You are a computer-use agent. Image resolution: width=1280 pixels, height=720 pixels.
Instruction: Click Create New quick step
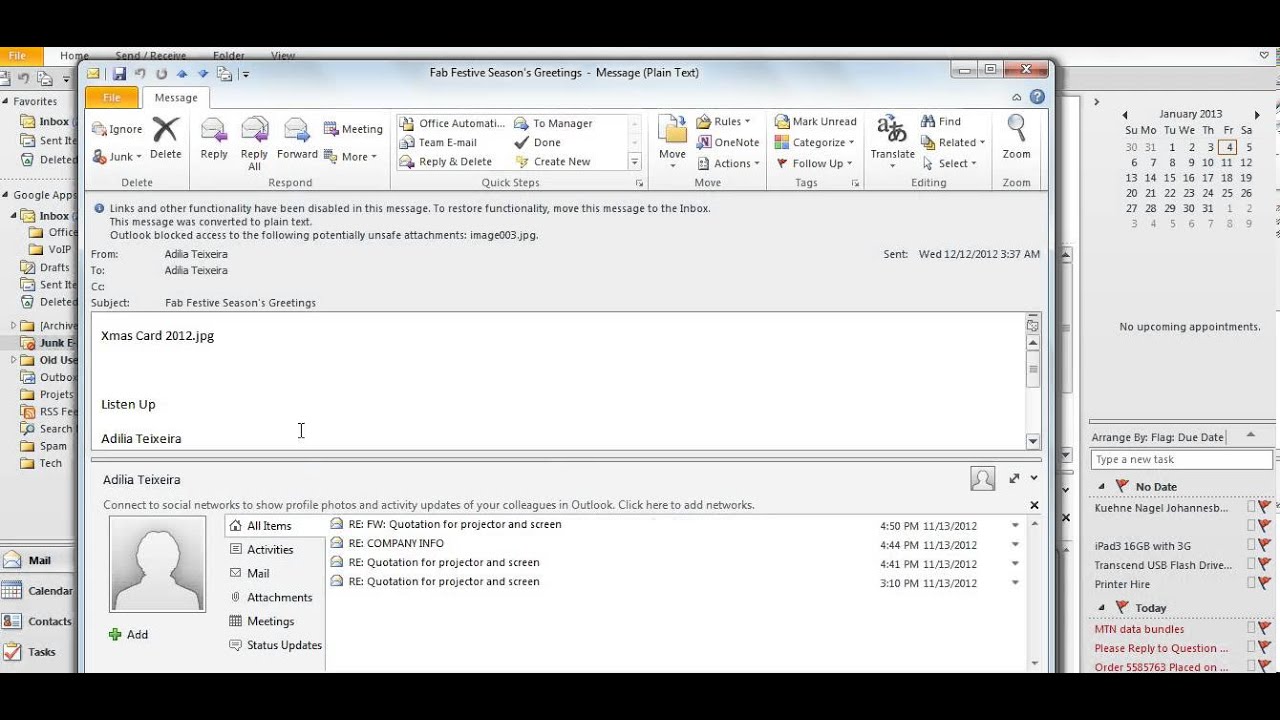point(553,161)
